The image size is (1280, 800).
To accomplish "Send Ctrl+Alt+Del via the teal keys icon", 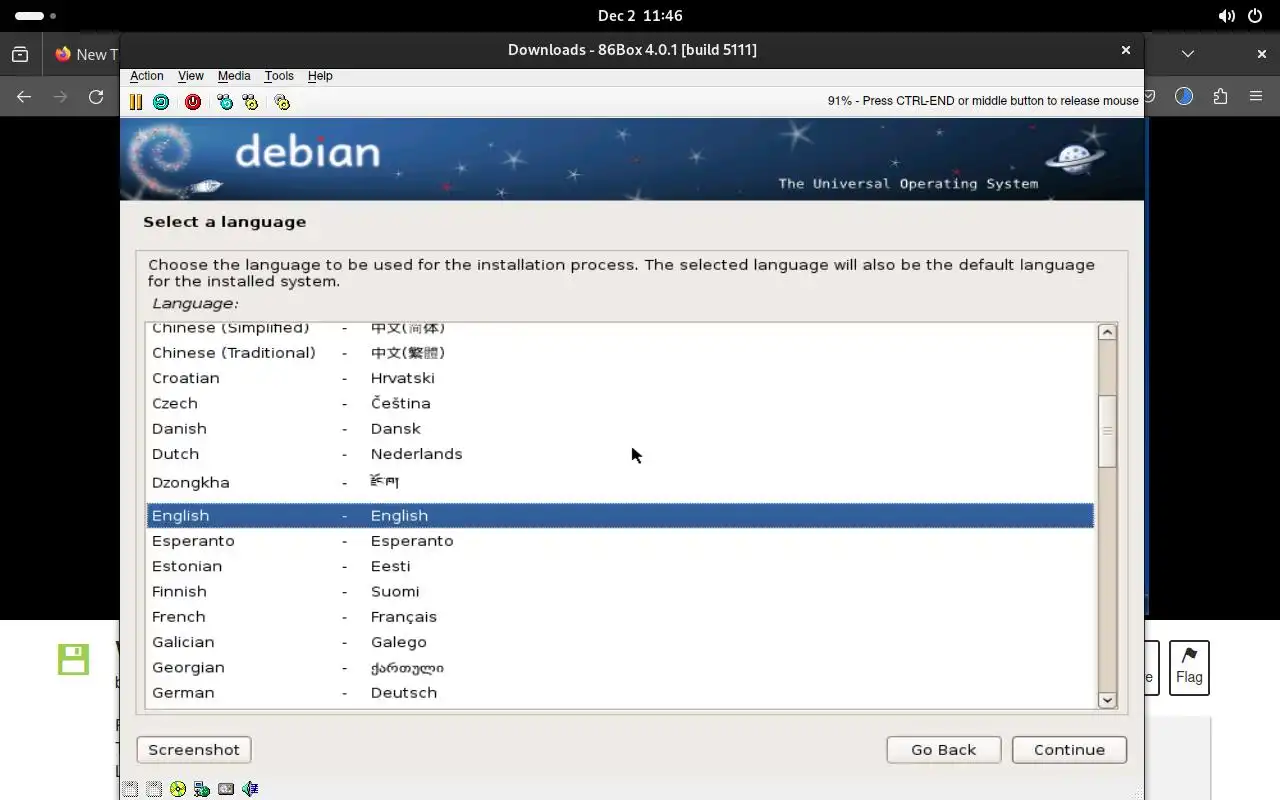I will point(225,102).
